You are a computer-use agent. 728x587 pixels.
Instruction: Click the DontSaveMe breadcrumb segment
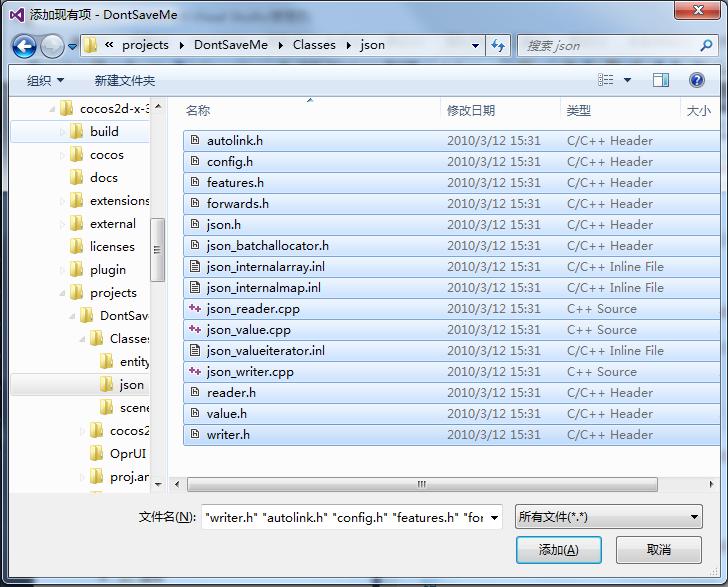coord(231,45)
